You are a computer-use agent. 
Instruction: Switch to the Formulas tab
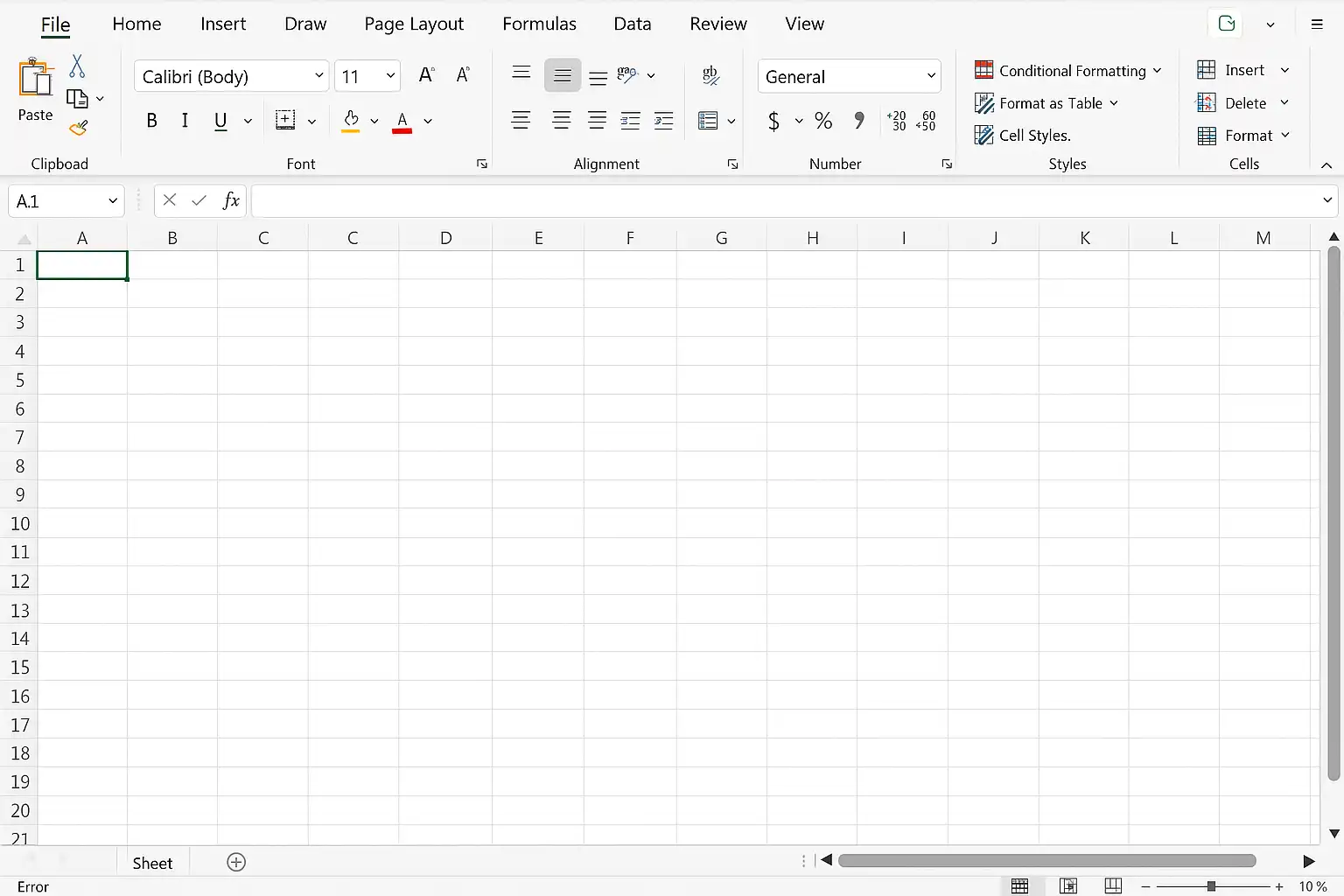(x=539, y=24)
